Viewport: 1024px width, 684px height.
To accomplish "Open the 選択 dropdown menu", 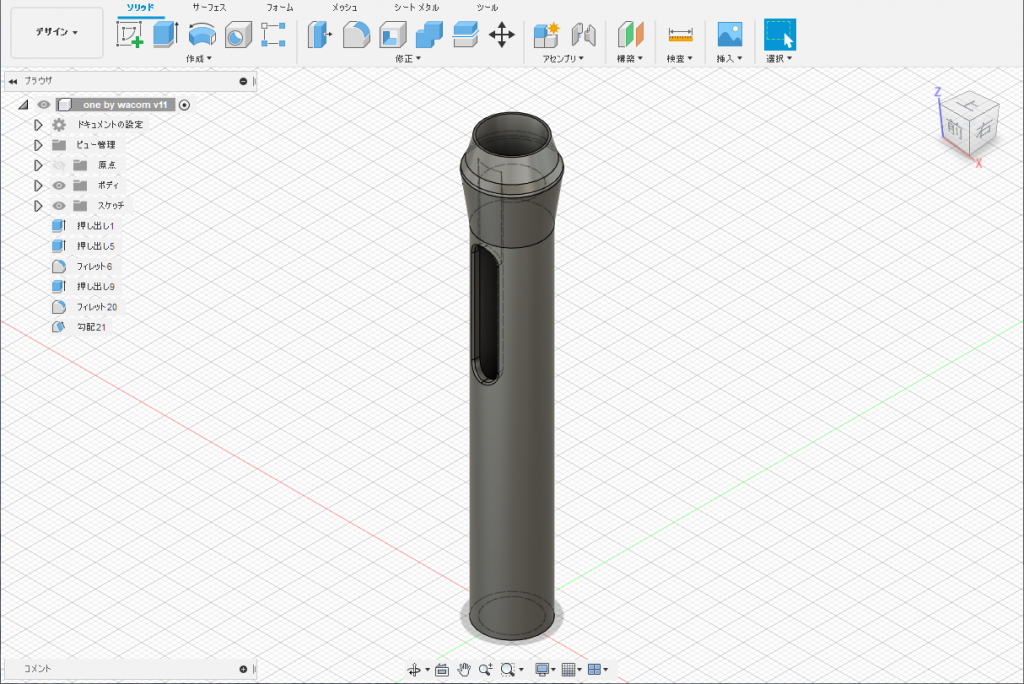I will pyautogui.click(x=778, y=59).
